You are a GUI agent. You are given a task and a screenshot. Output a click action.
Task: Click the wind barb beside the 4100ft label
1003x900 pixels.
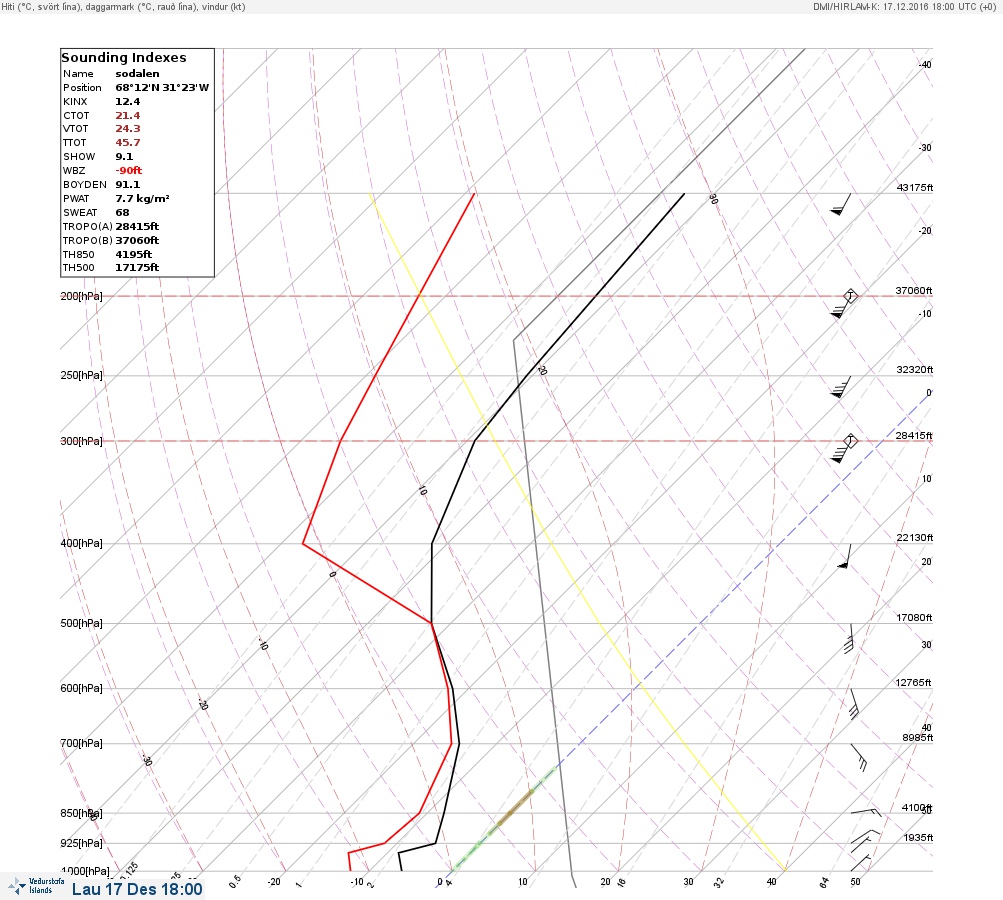[x=866, y=812]
